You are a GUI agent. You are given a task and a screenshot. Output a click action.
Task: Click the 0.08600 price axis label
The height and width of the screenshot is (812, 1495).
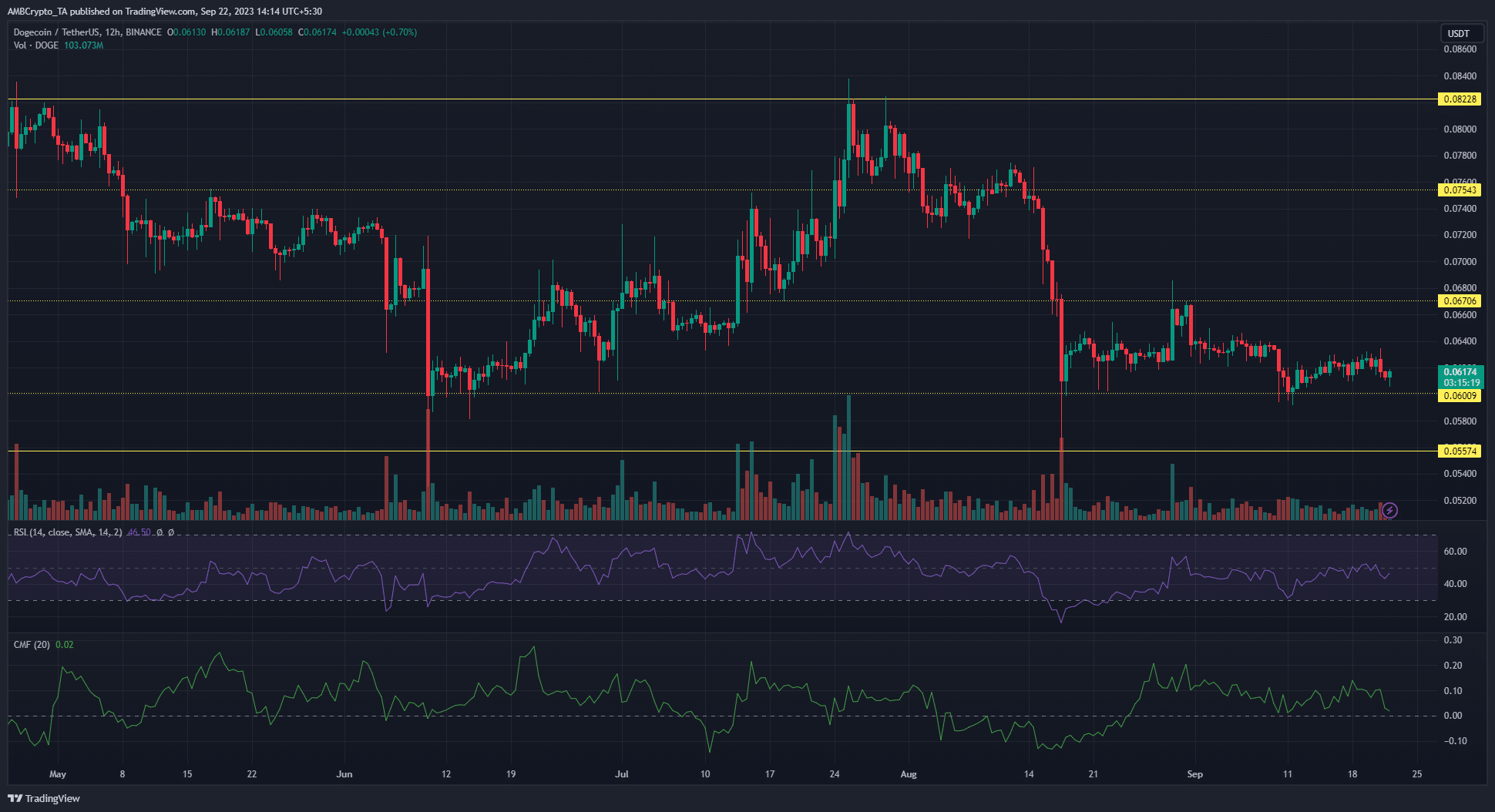(x=1460, y=49)
